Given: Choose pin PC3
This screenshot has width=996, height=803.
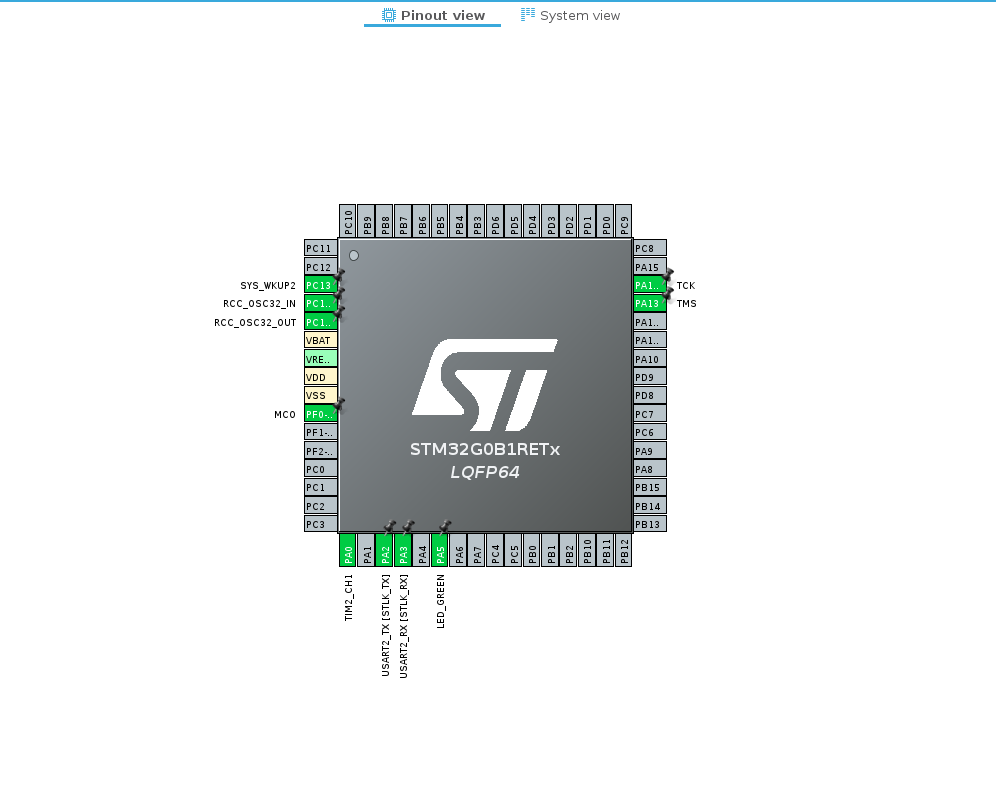Looking at the screenshot, I should coord(321,524).
